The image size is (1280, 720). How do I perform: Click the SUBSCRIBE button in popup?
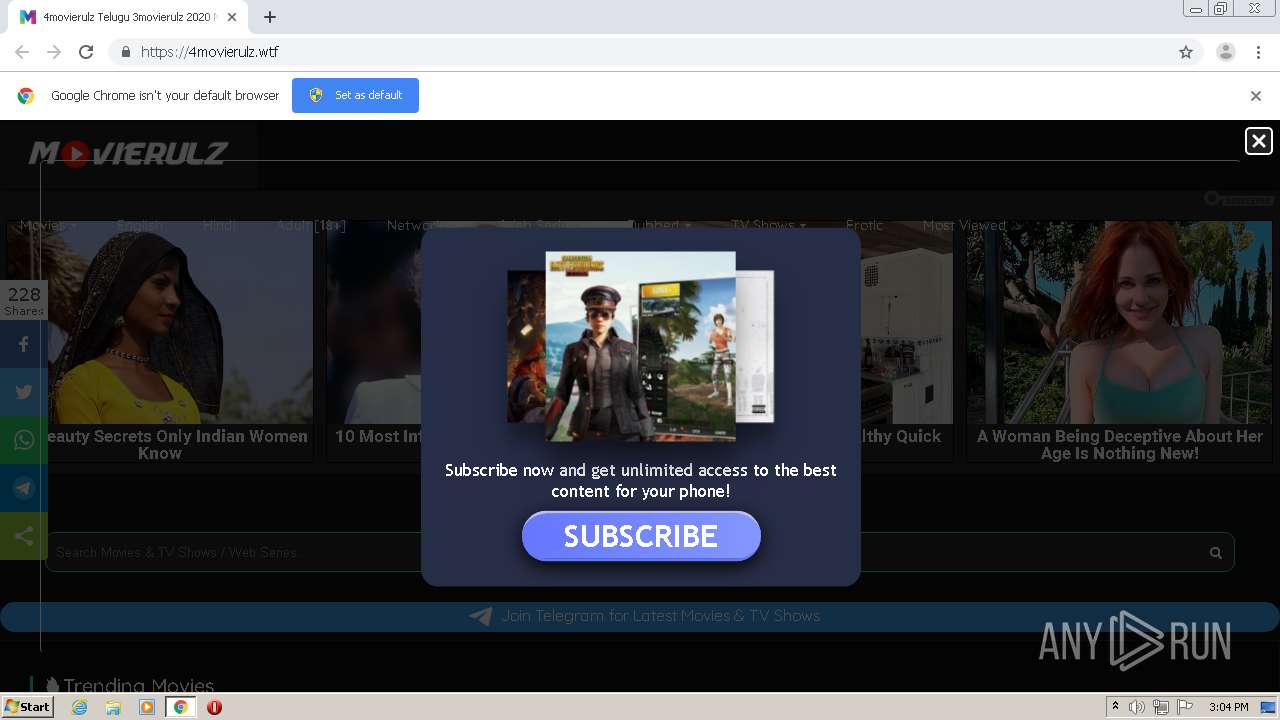click(641, 536)
